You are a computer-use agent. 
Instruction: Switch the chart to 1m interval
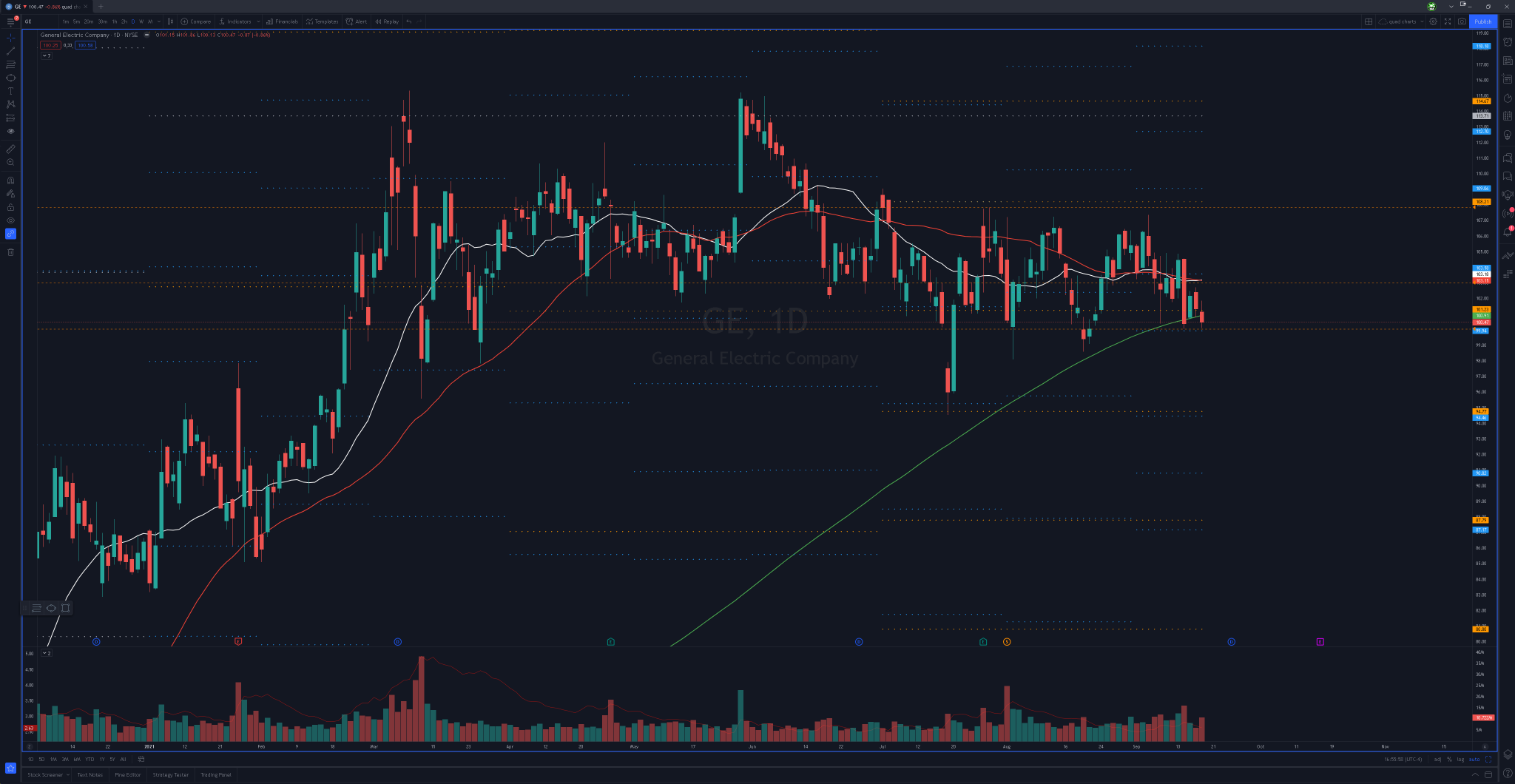coord(66,21)
